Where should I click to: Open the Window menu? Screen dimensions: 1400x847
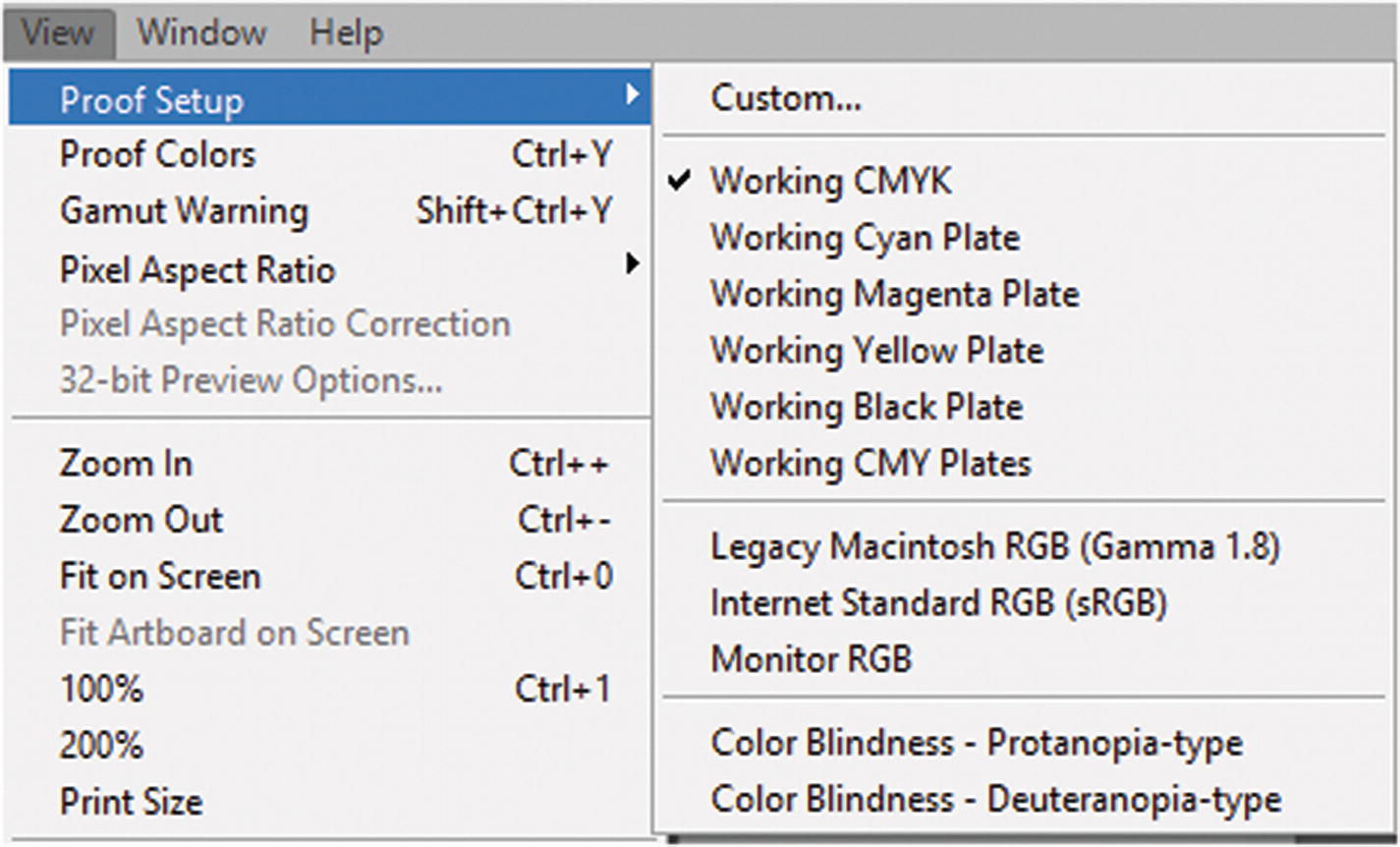(201, 32)
